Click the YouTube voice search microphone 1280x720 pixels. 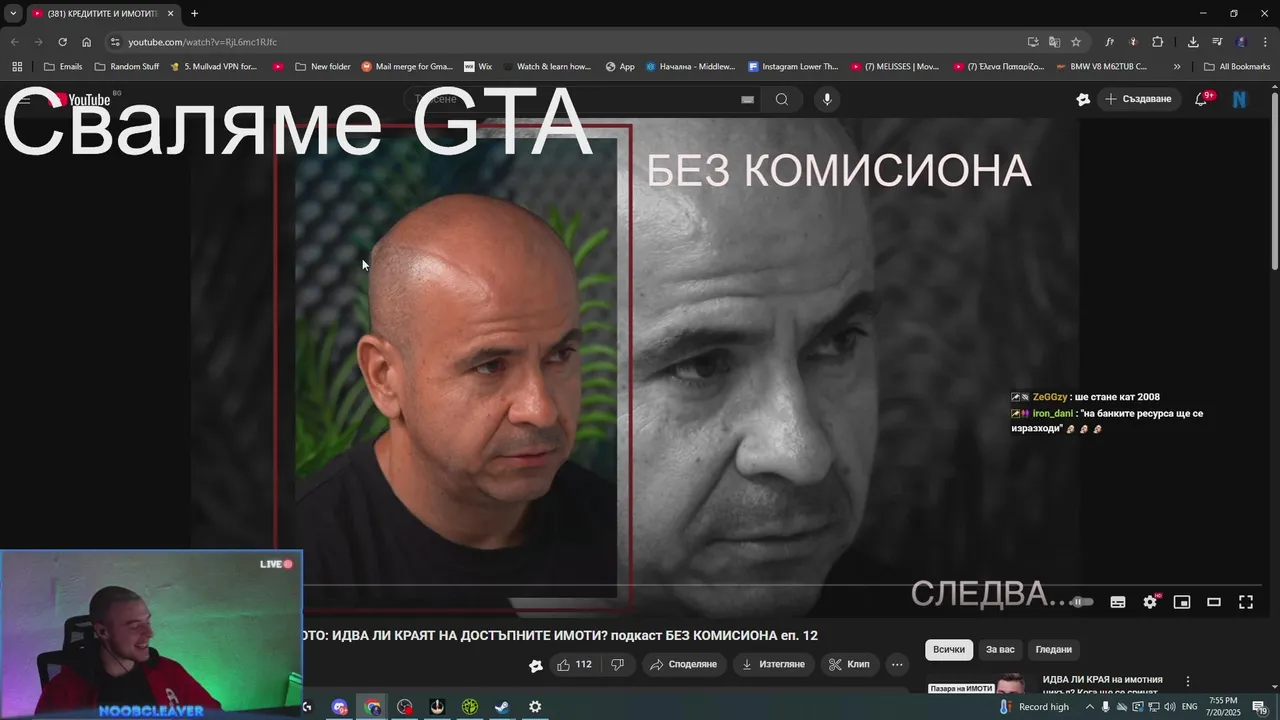pos(826,99)
